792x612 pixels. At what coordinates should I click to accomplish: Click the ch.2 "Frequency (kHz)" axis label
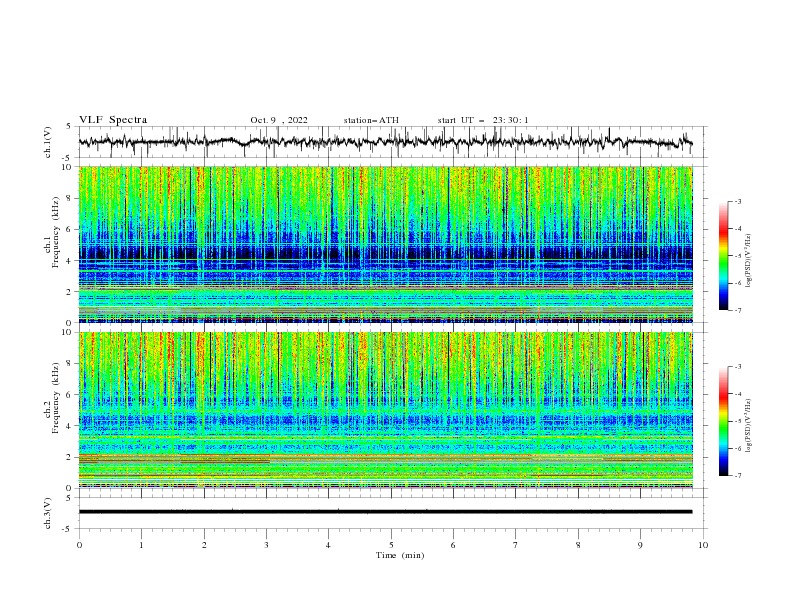click(56, 398)
